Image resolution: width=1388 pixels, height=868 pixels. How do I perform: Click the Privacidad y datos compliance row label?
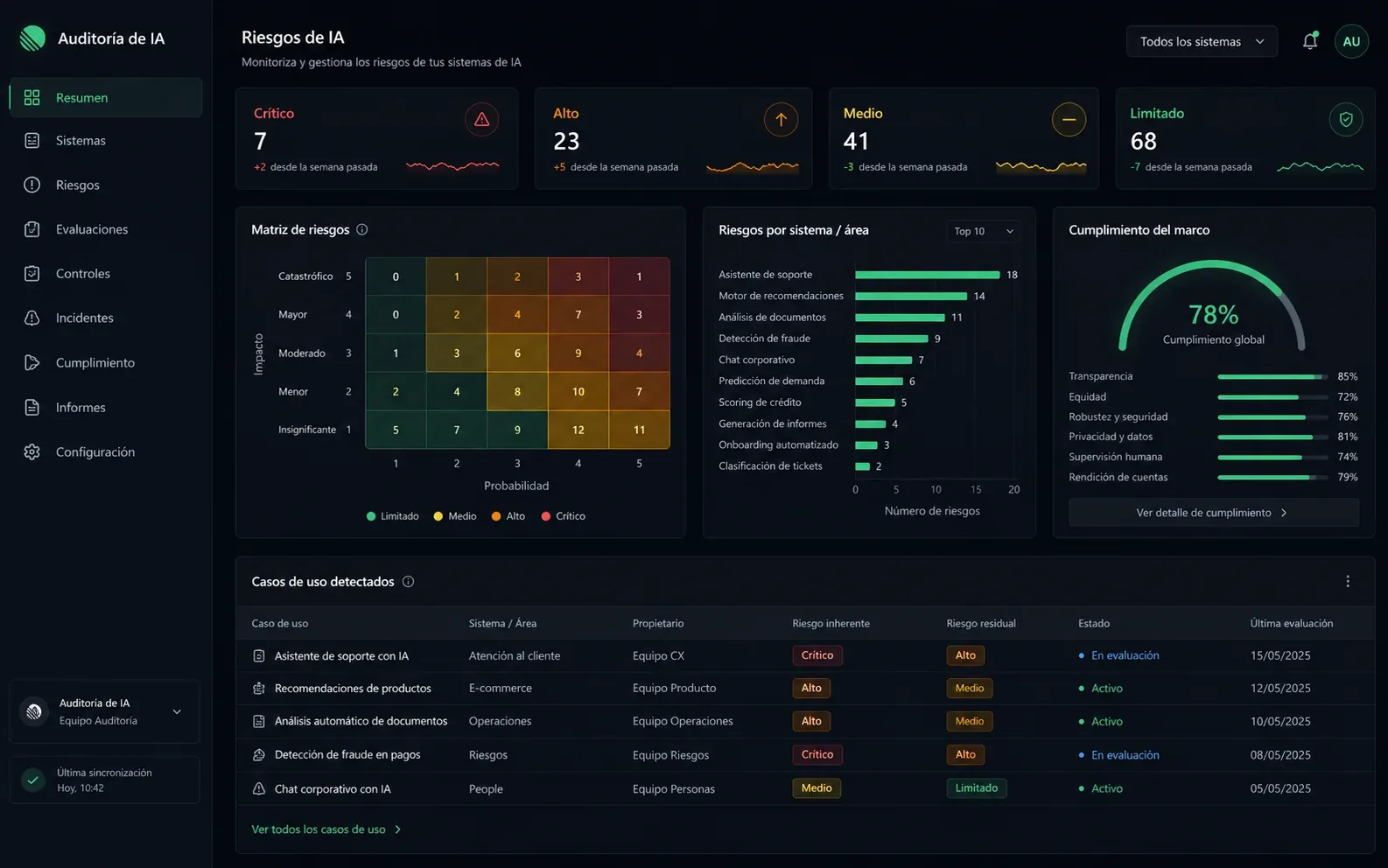click(x=1111, y=437)
